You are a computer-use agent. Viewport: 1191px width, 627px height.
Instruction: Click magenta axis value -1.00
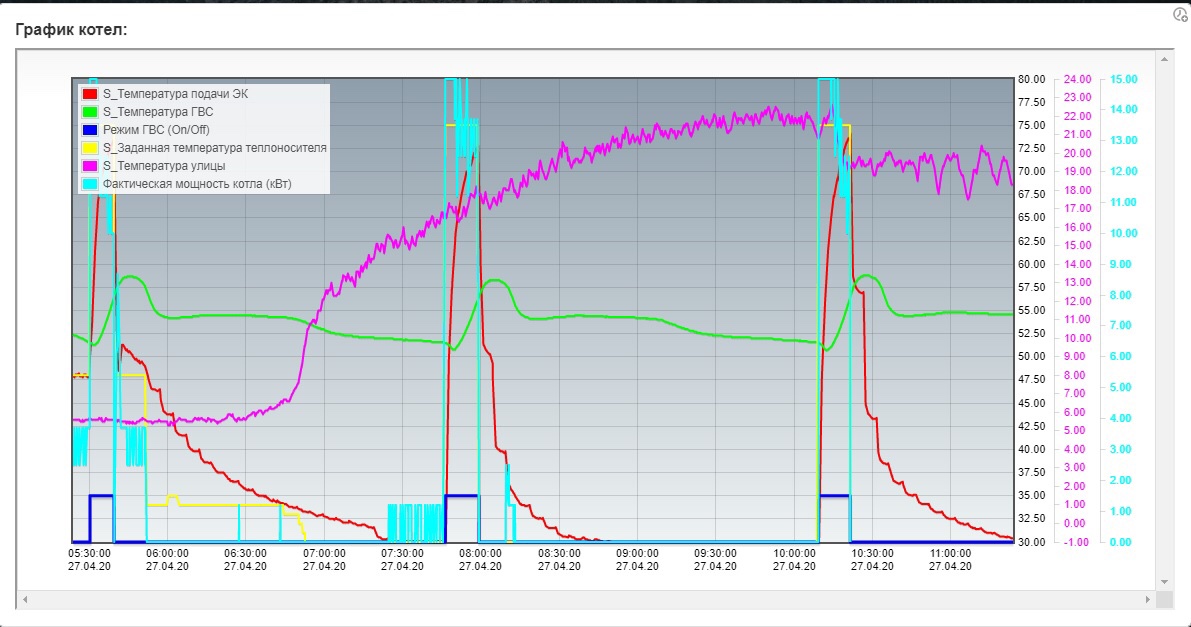[x=1076, y=542]
